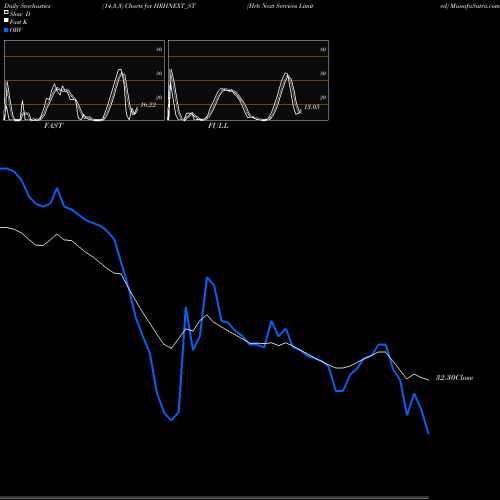Click the 20 level label in FAST chart
500x500 pixels.
click(159, 97)
